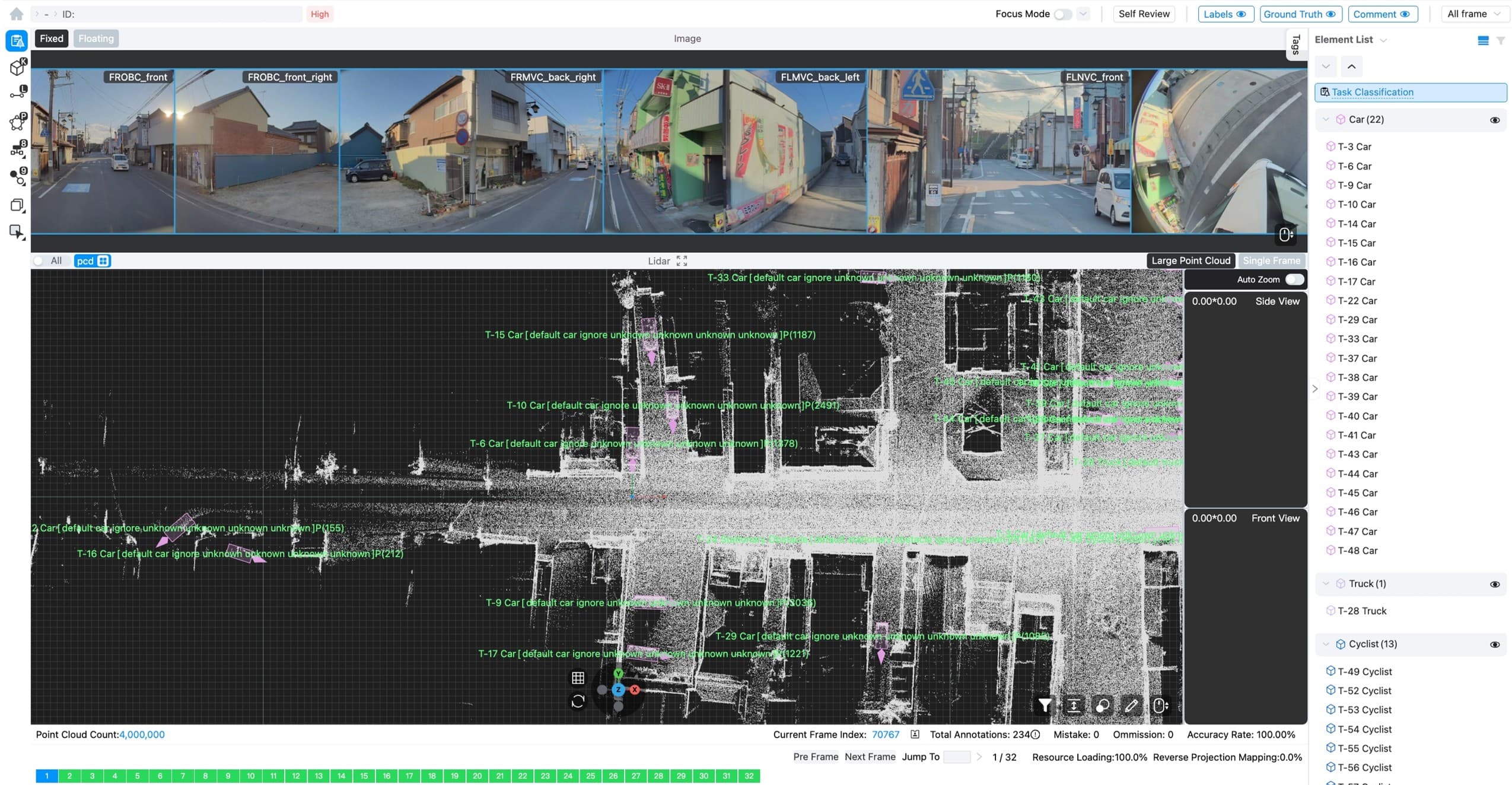Switch to the Floating image tab
This screenshot has height=785, width=1512.
96,39
